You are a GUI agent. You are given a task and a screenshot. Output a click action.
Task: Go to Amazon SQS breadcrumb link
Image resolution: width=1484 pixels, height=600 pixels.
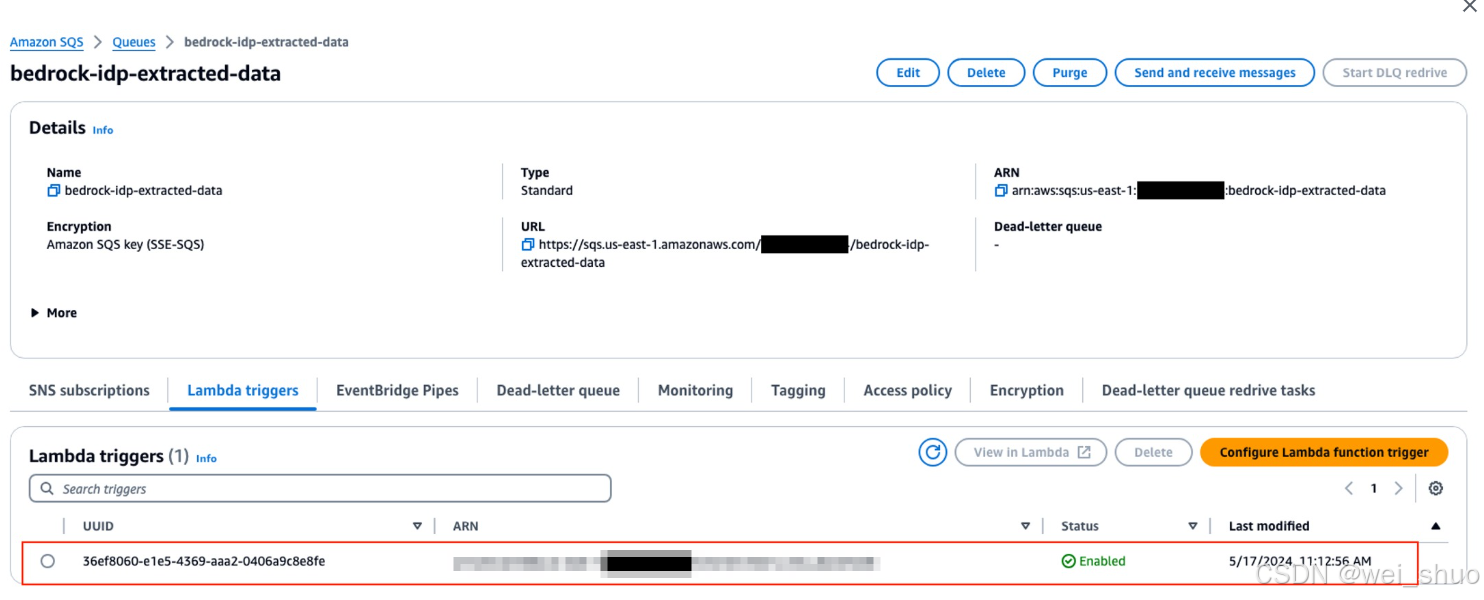[x=47, y=42]
